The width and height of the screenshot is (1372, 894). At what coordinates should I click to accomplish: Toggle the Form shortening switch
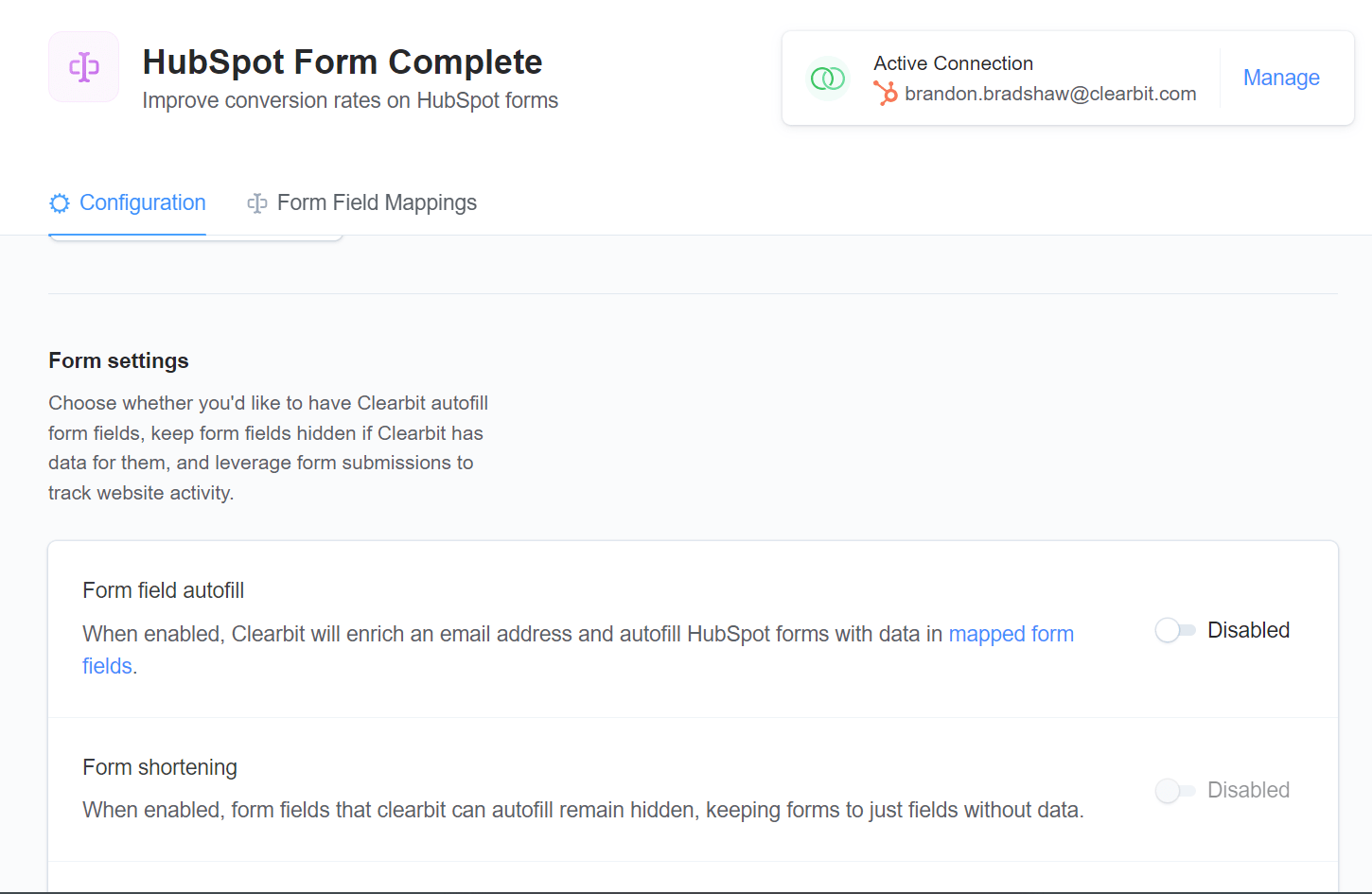coord(1175,790)
